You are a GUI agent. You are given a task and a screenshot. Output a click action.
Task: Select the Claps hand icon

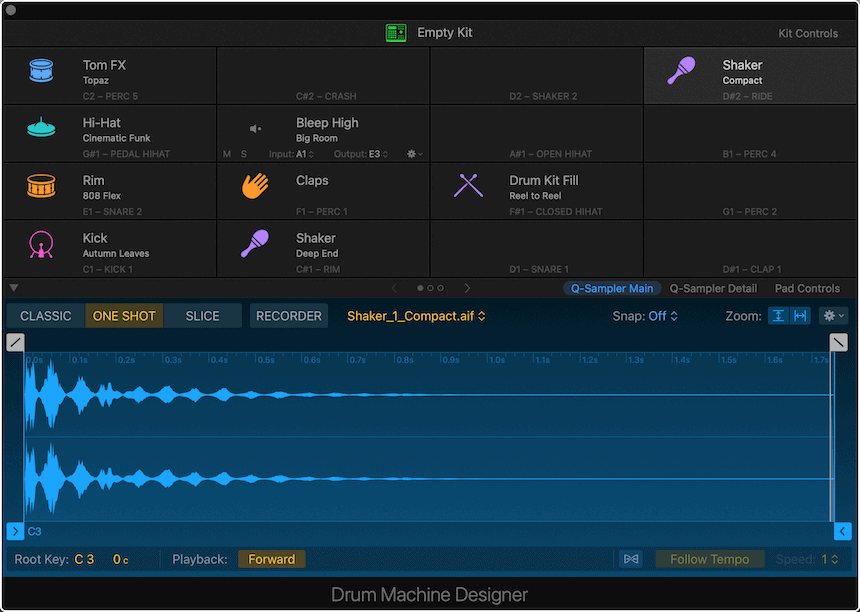point(255,186)
